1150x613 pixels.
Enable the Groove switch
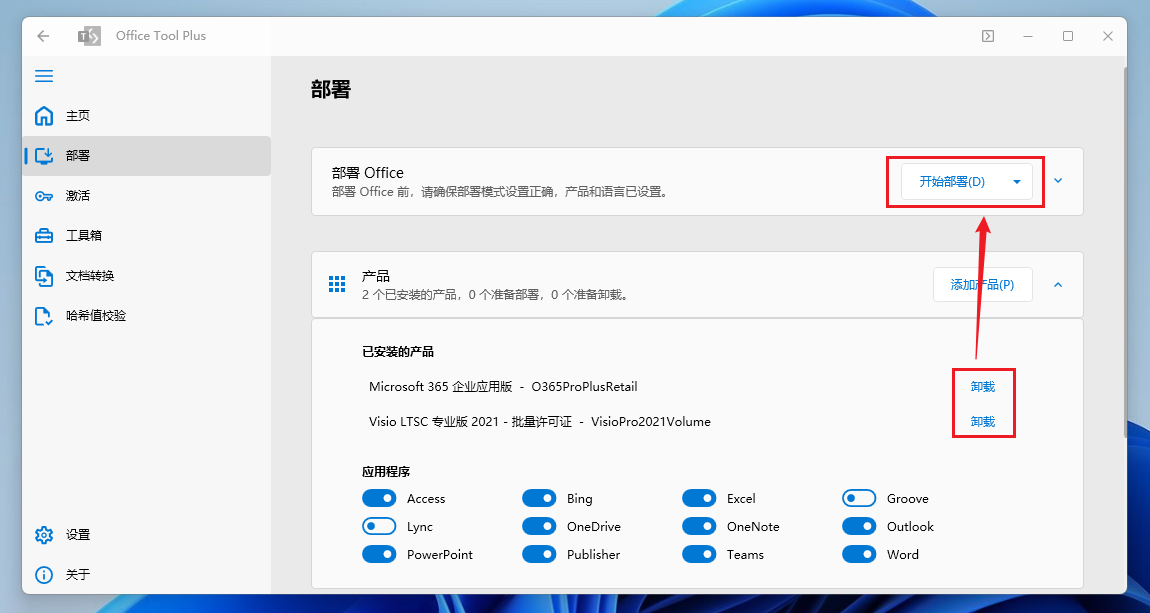click(x=859, y=499)
